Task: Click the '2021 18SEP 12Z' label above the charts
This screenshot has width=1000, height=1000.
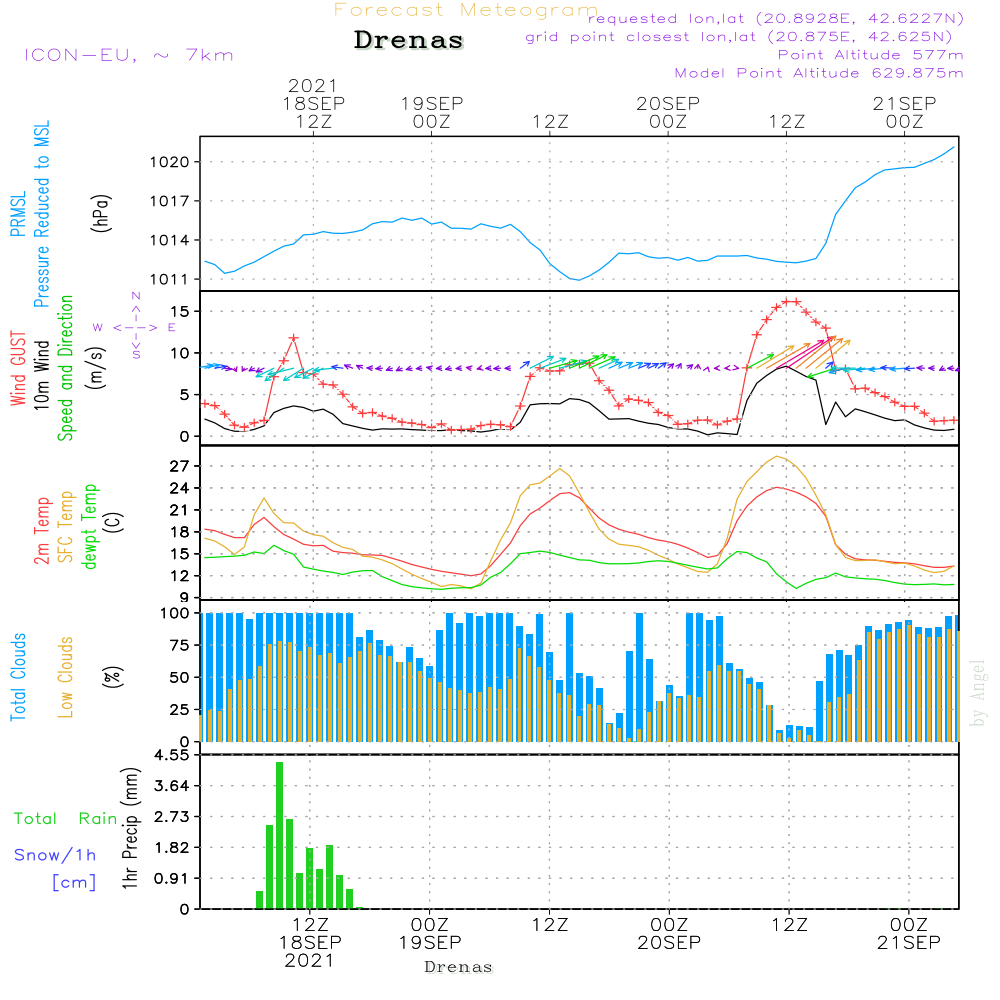Action: coord(313,104)
